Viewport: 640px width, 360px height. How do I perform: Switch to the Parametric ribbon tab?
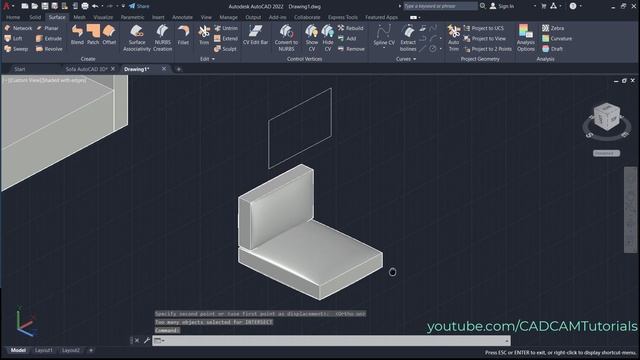coord(132,18)
